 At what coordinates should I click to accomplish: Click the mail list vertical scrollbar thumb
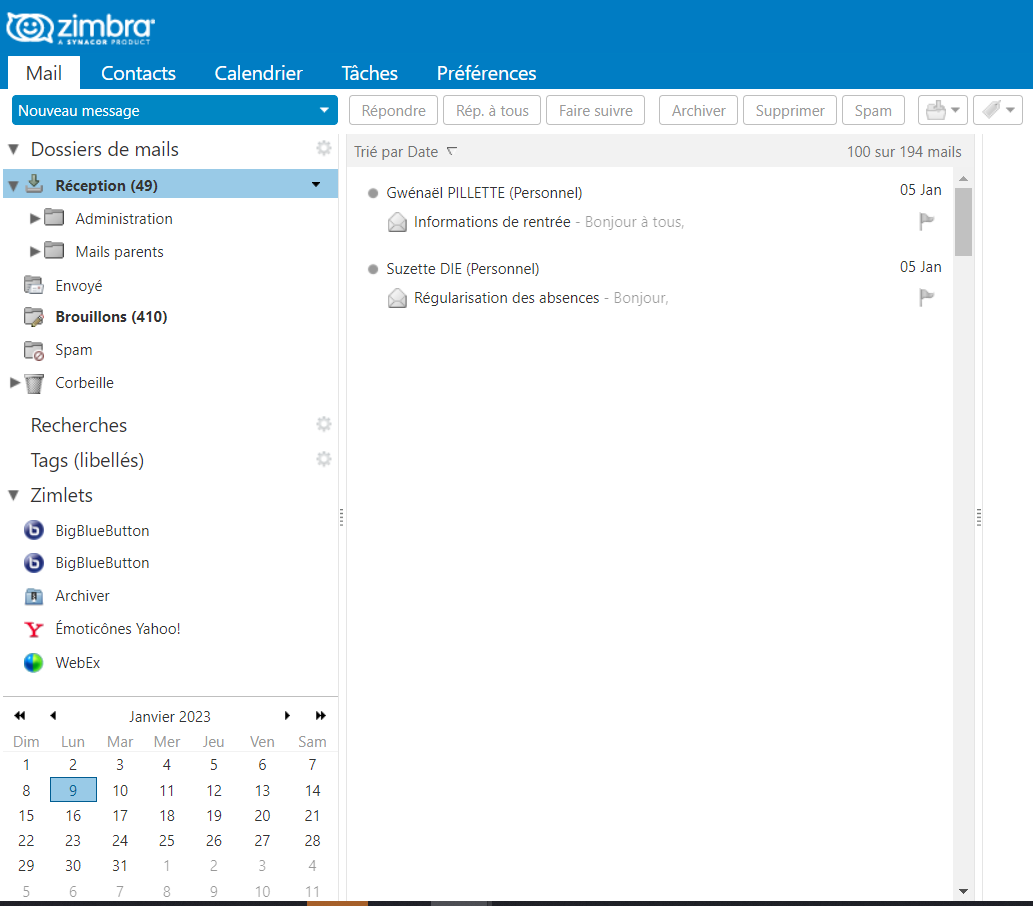[x=963, y=222]
